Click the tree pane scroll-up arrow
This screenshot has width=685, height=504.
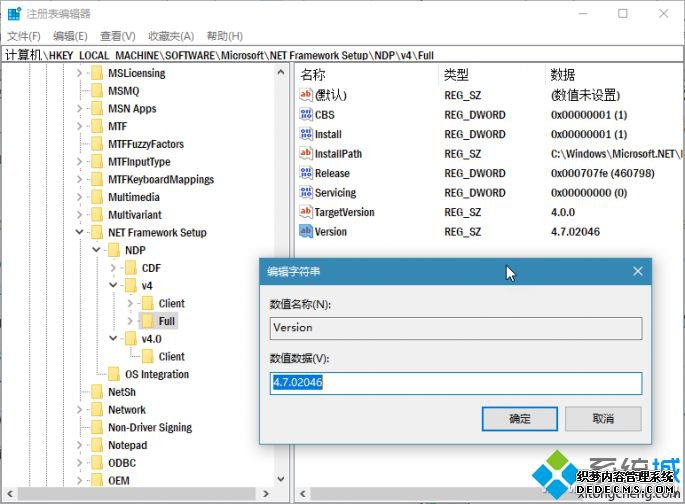point(280,72)
